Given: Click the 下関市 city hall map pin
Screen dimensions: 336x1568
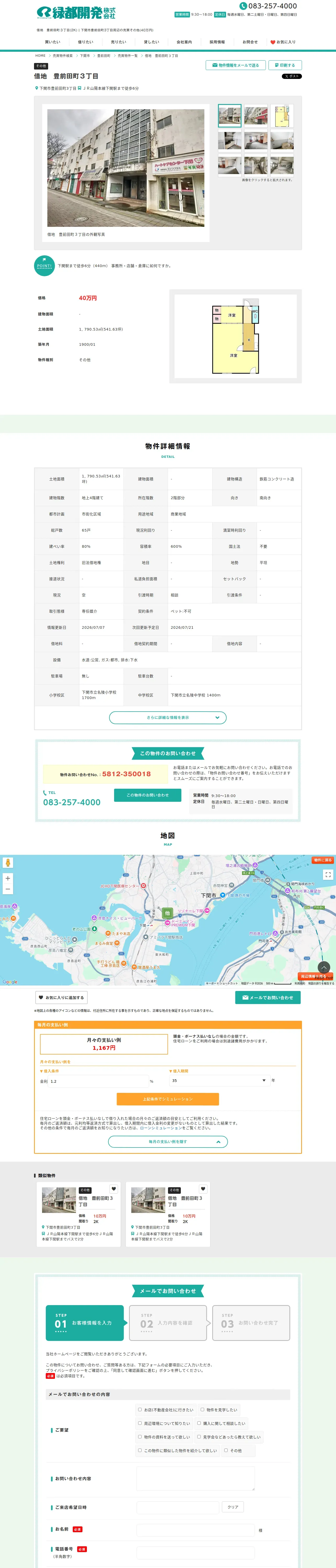Looking at the screenshot, I should [x=223, y=895].
